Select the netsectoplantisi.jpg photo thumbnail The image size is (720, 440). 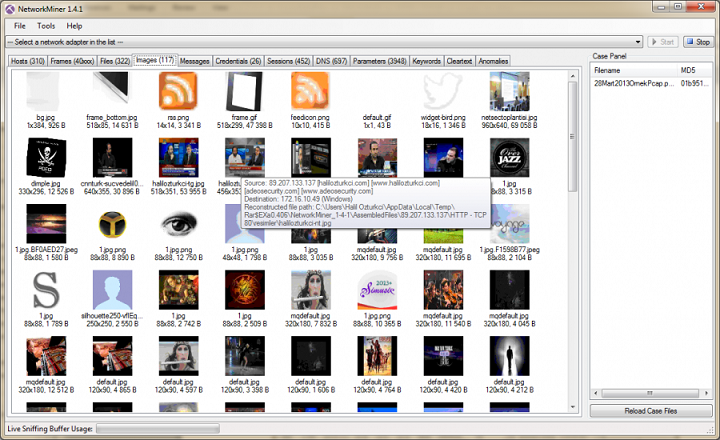pos(509,91)
